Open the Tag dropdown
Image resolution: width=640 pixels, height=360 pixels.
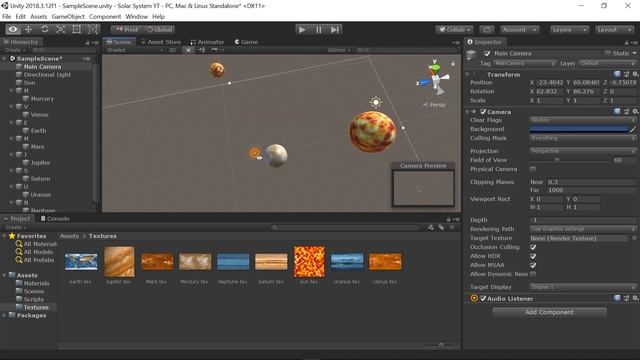coord(524,63)
